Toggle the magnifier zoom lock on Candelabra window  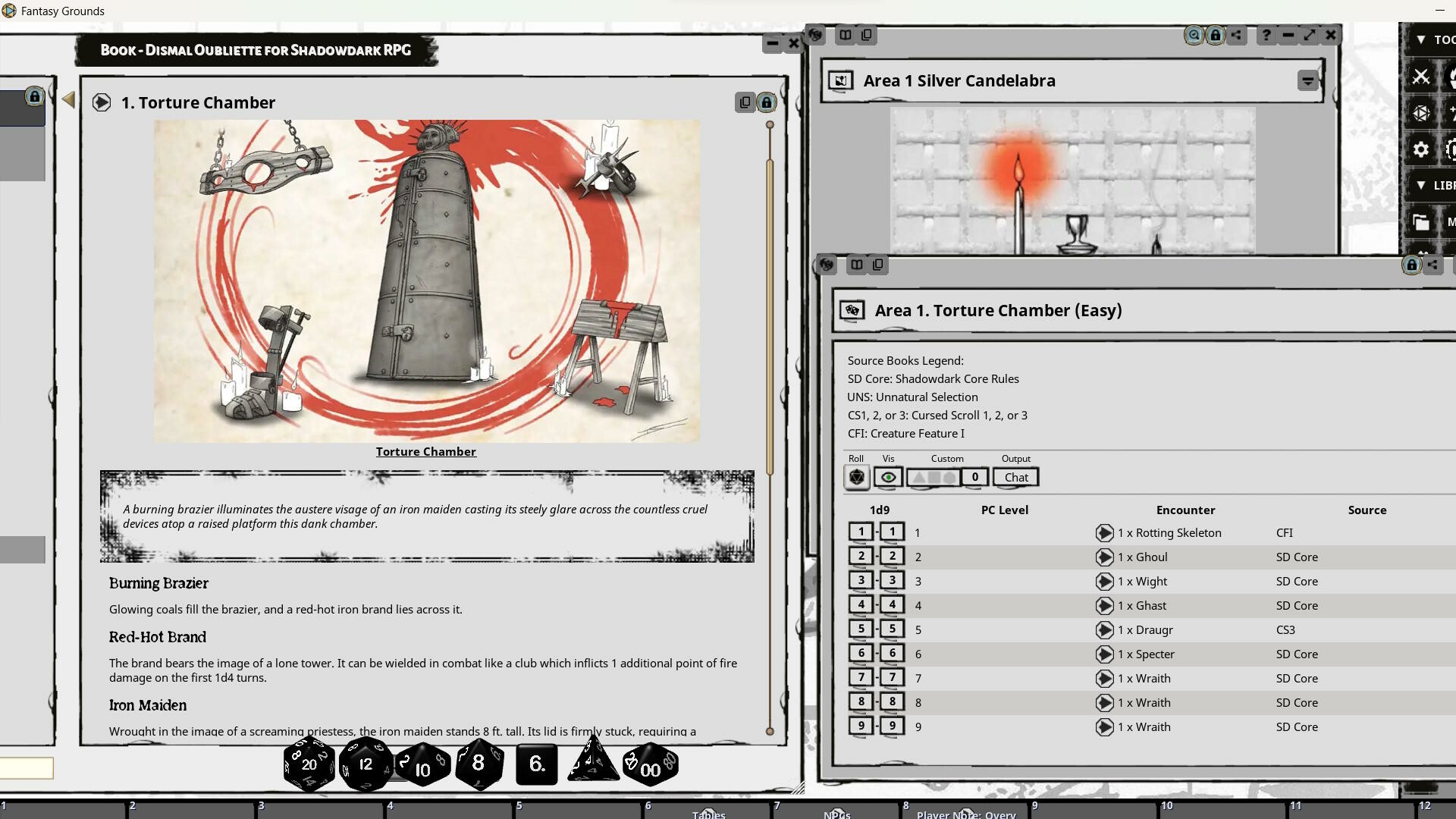1194,35
